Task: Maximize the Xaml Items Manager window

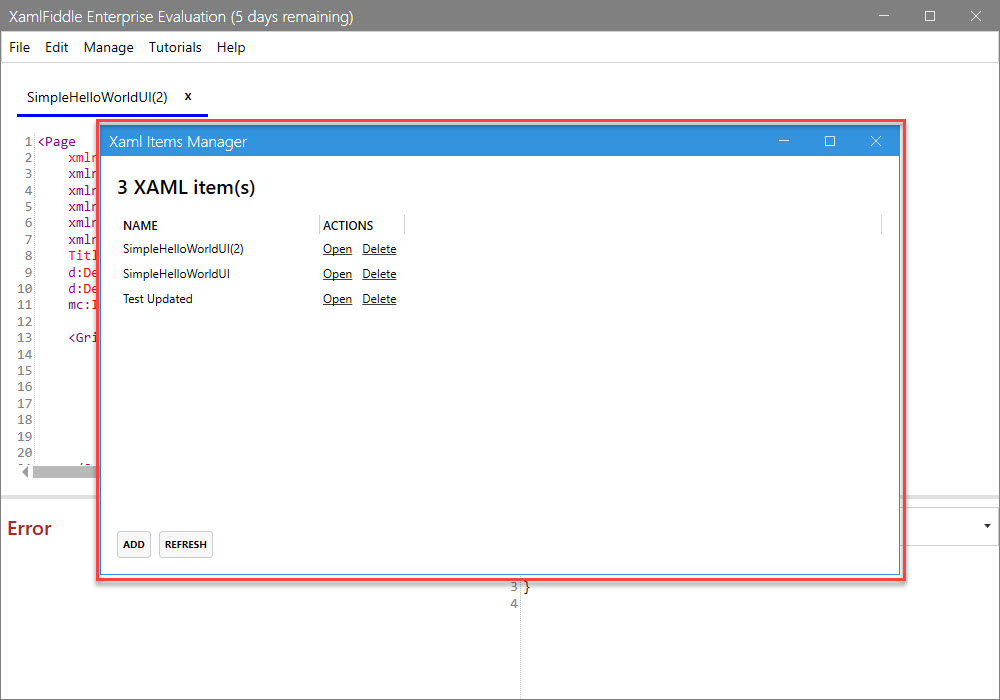Action: (830, 141)
